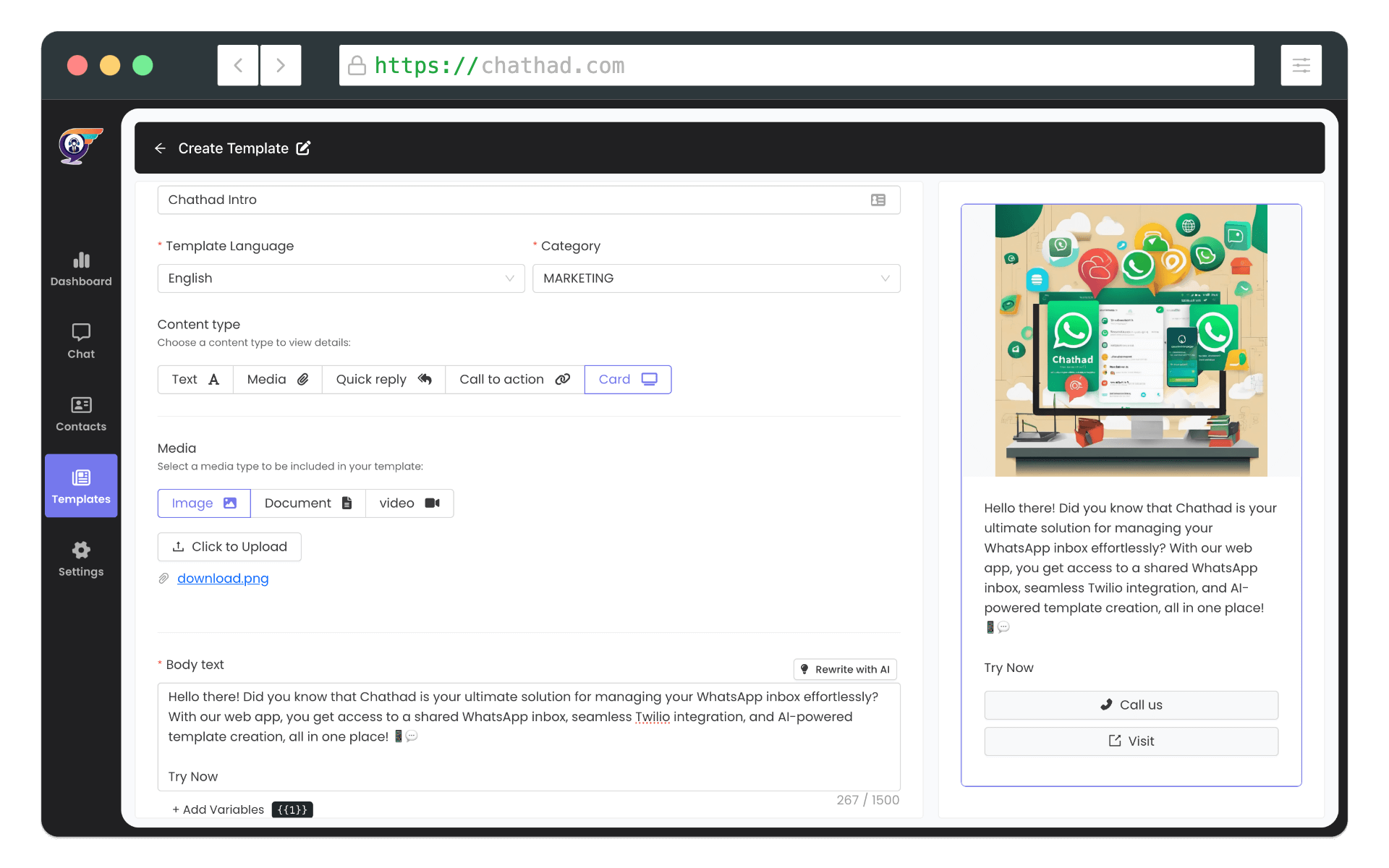Select the Document media type

308,503
